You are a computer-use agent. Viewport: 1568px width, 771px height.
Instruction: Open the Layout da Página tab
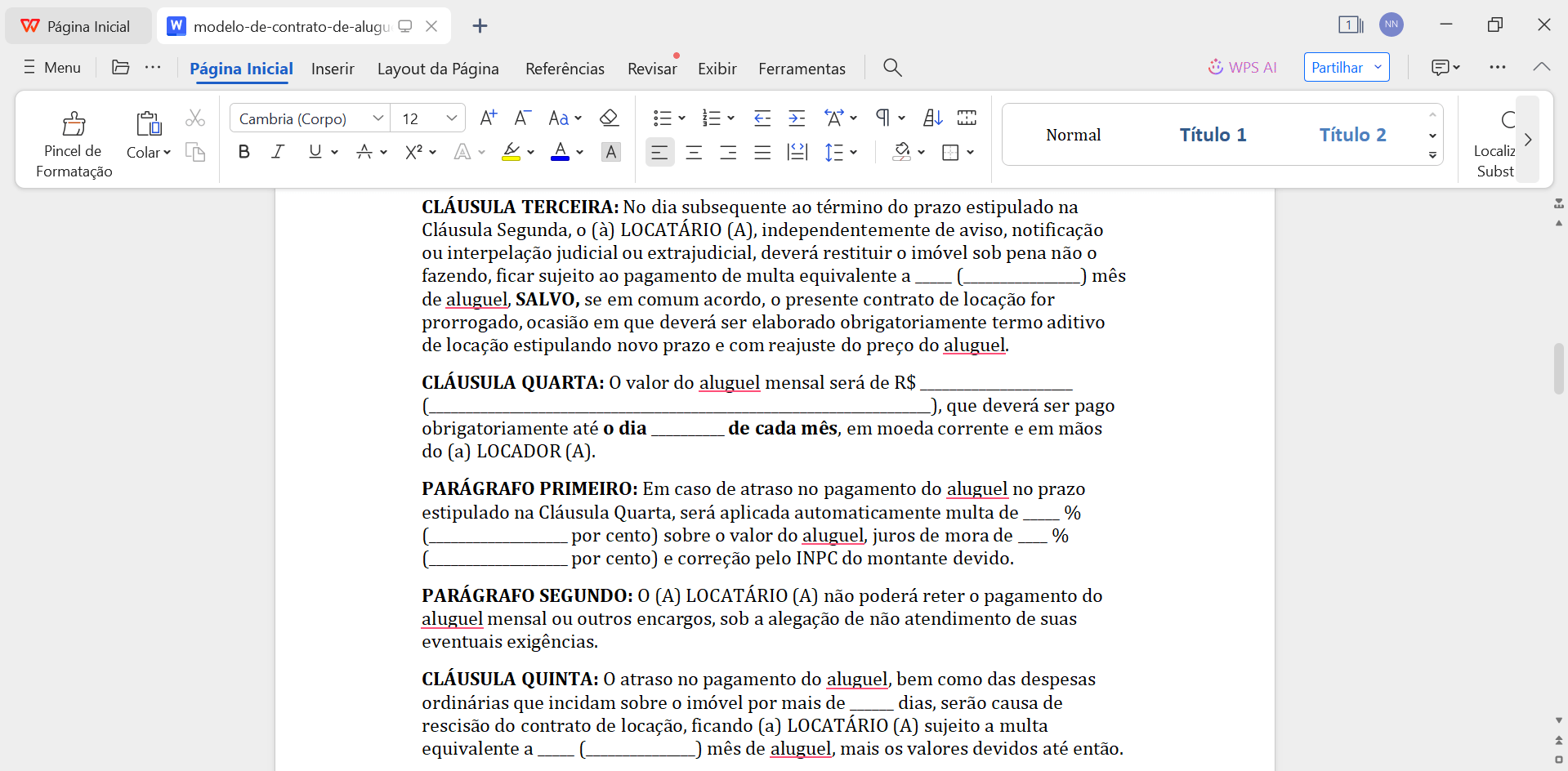point(438,69)
